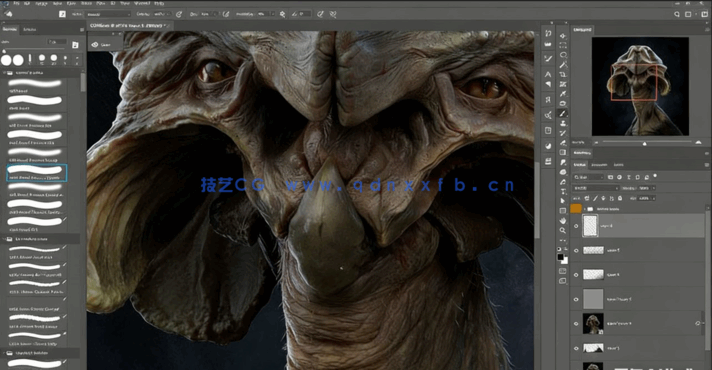Hide the layer with black mountain-shaped thumbnail

point(577,348)
